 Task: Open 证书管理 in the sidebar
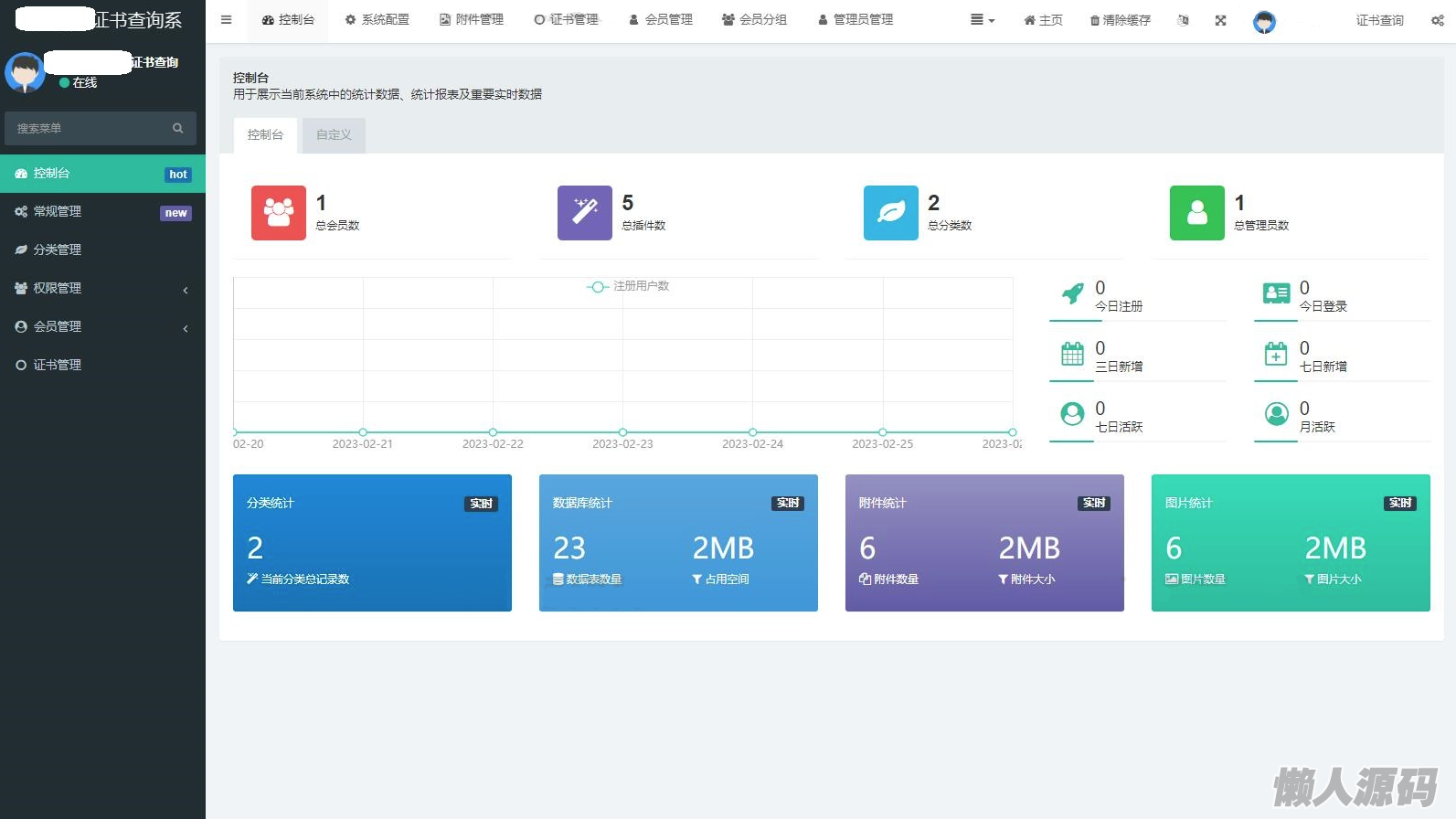[x=57, y=365]
